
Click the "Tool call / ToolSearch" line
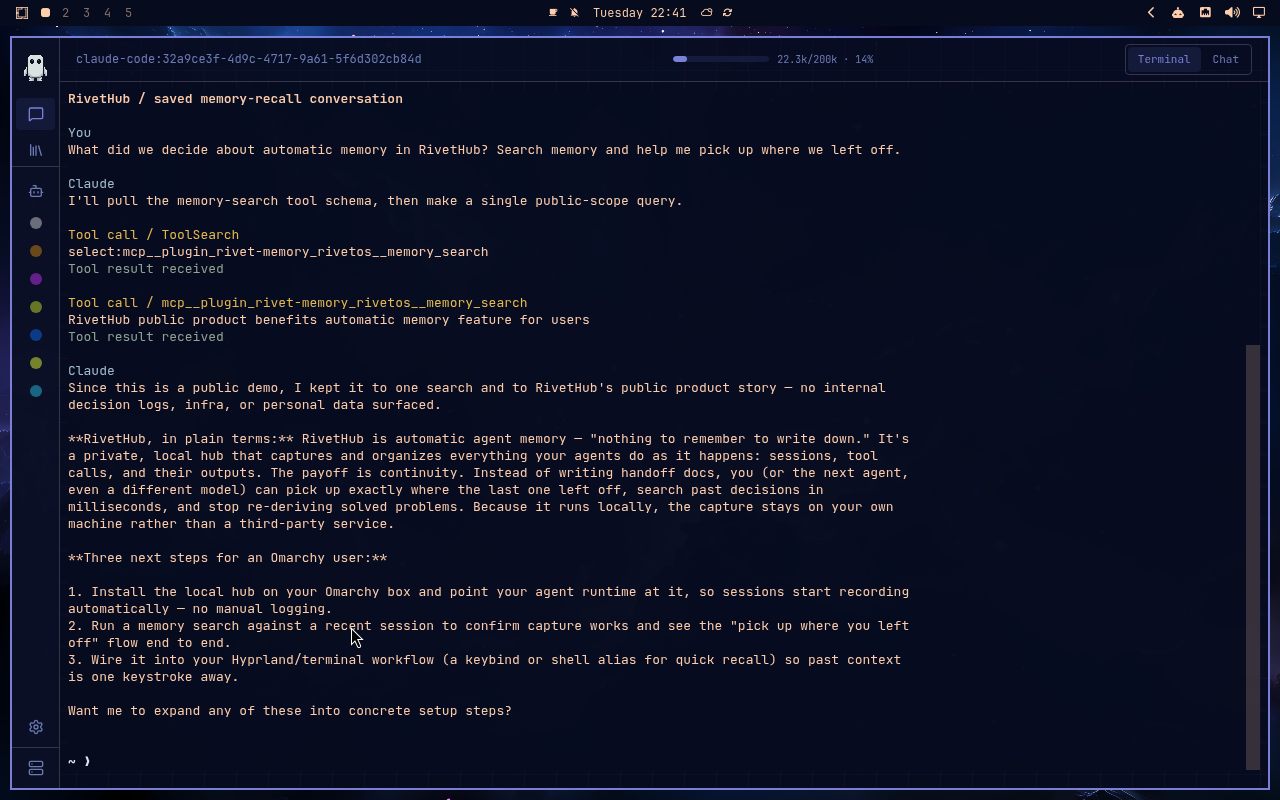[x=153, y=235]
